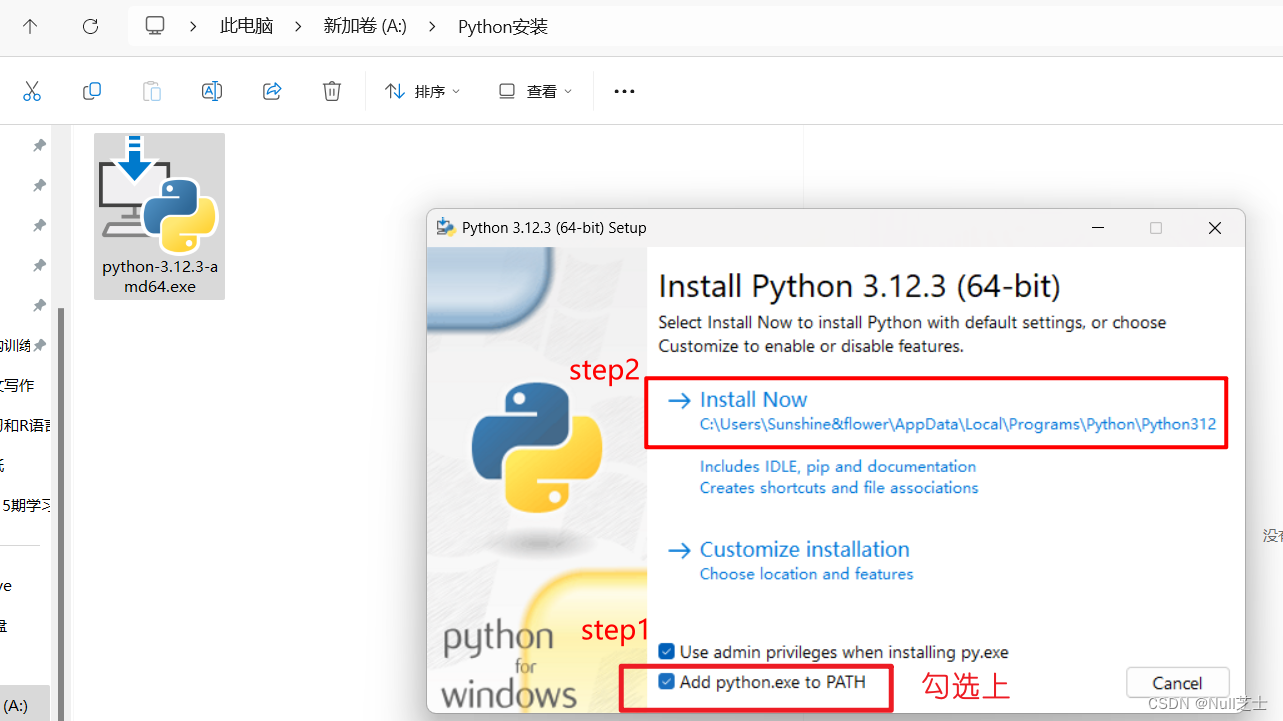The image size is (1283, 721).
Task: Expand the chevron after 此电脑
Action: pyautogui.click(x=298, y=27)
